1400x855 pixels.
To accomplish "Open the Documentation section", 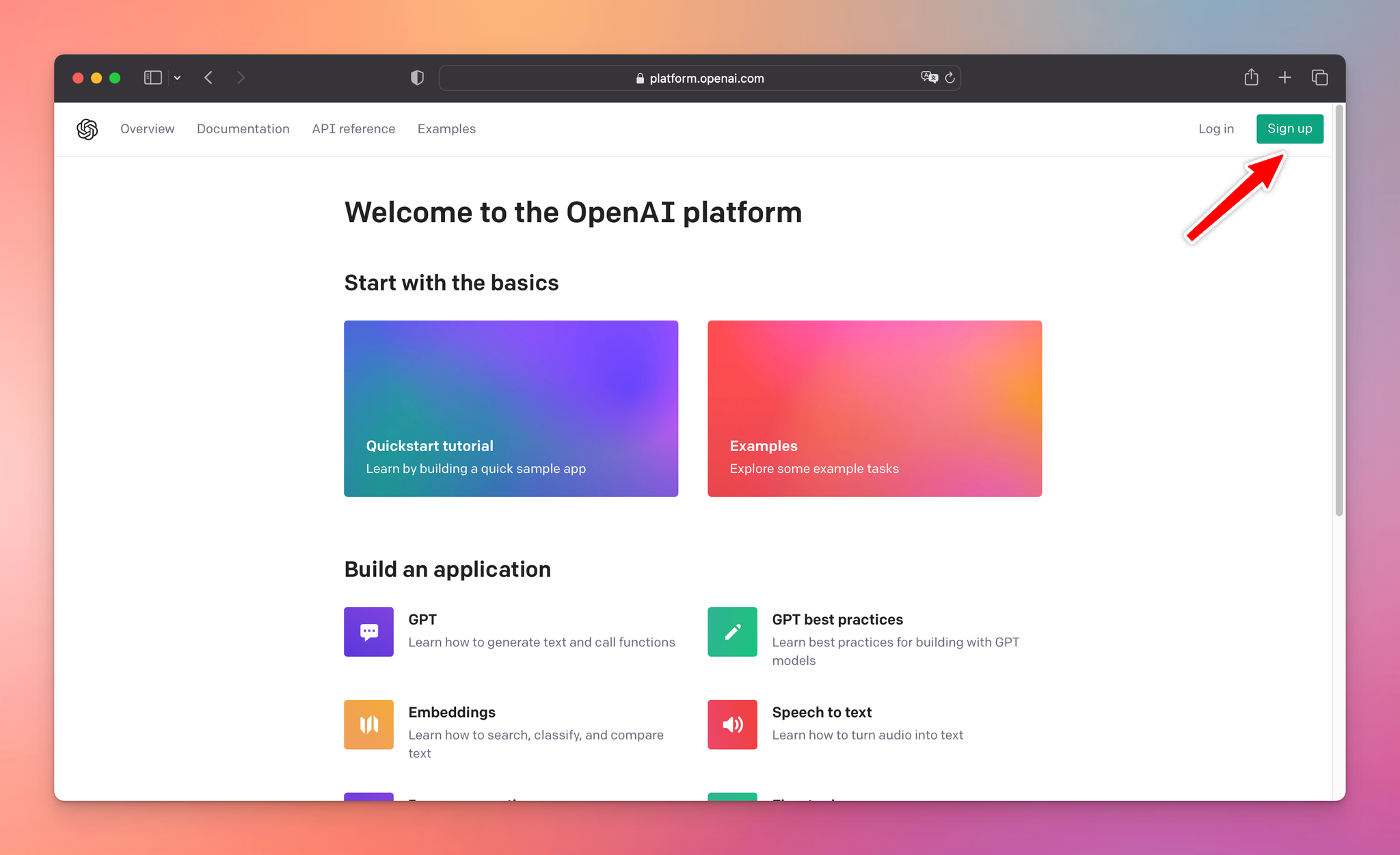I will (x=243, y=128).
